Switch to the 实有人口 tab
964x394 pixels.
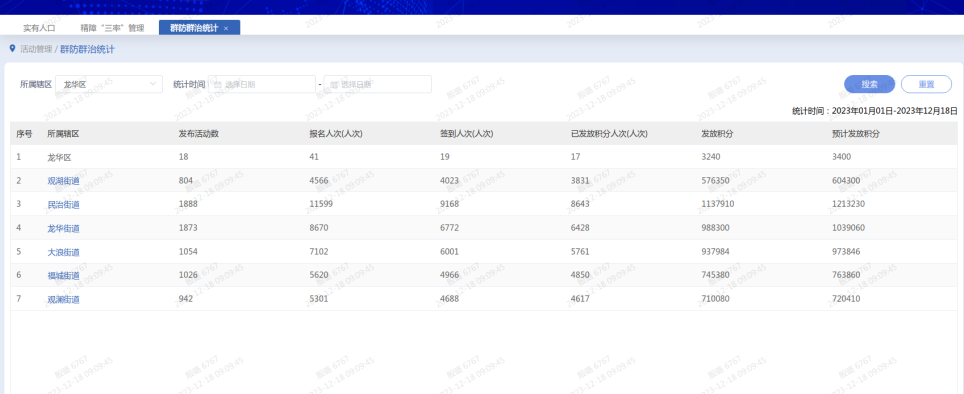point(39,28)
